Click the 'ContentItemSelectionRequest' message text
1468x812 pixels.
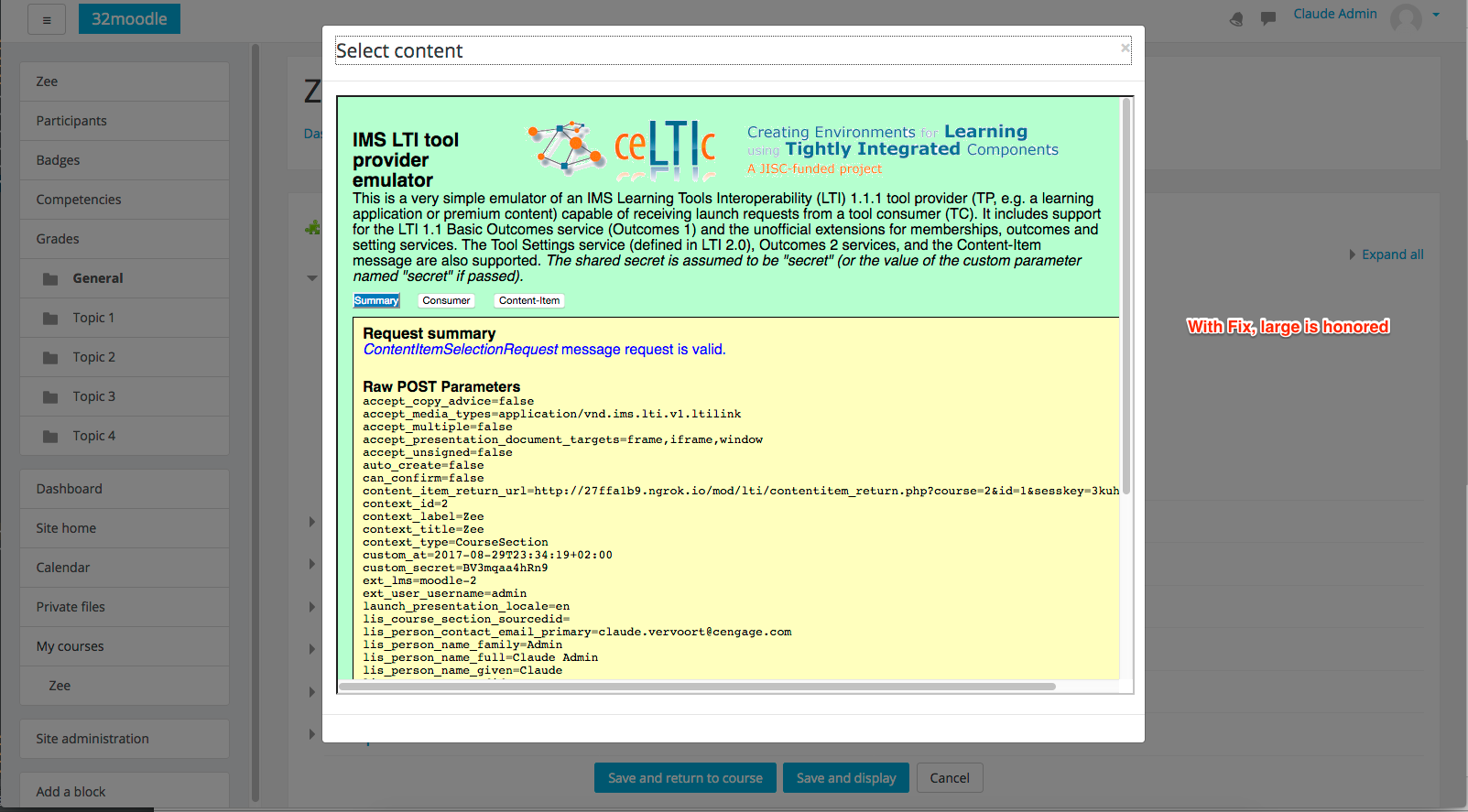point(461,350)
